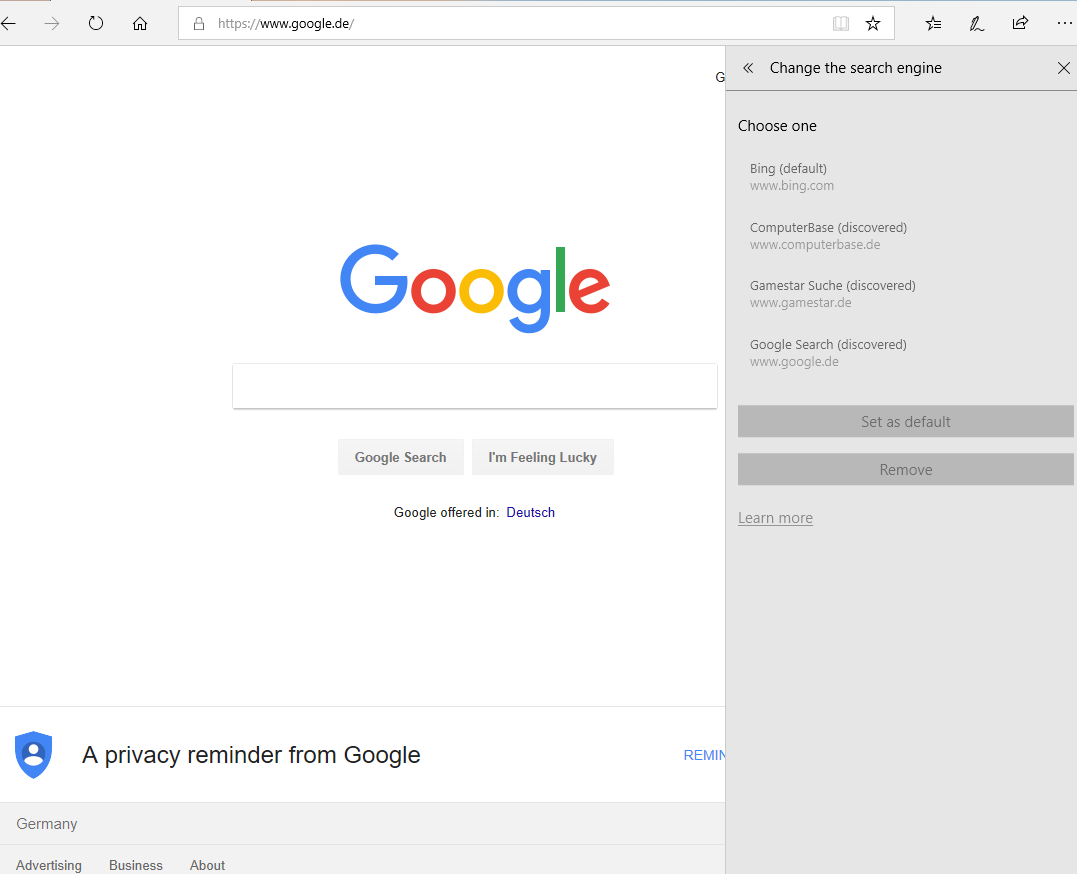Click the Germany footer text
The width and height of the screenshot is (1077, 874).
point(47,823)
